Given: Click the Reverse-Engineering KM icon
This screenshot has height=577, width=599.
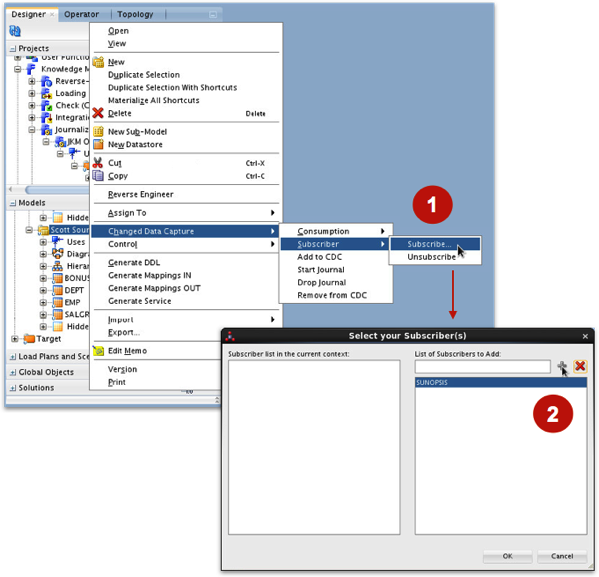Looking at the screenshot, I should click(46, 81).
